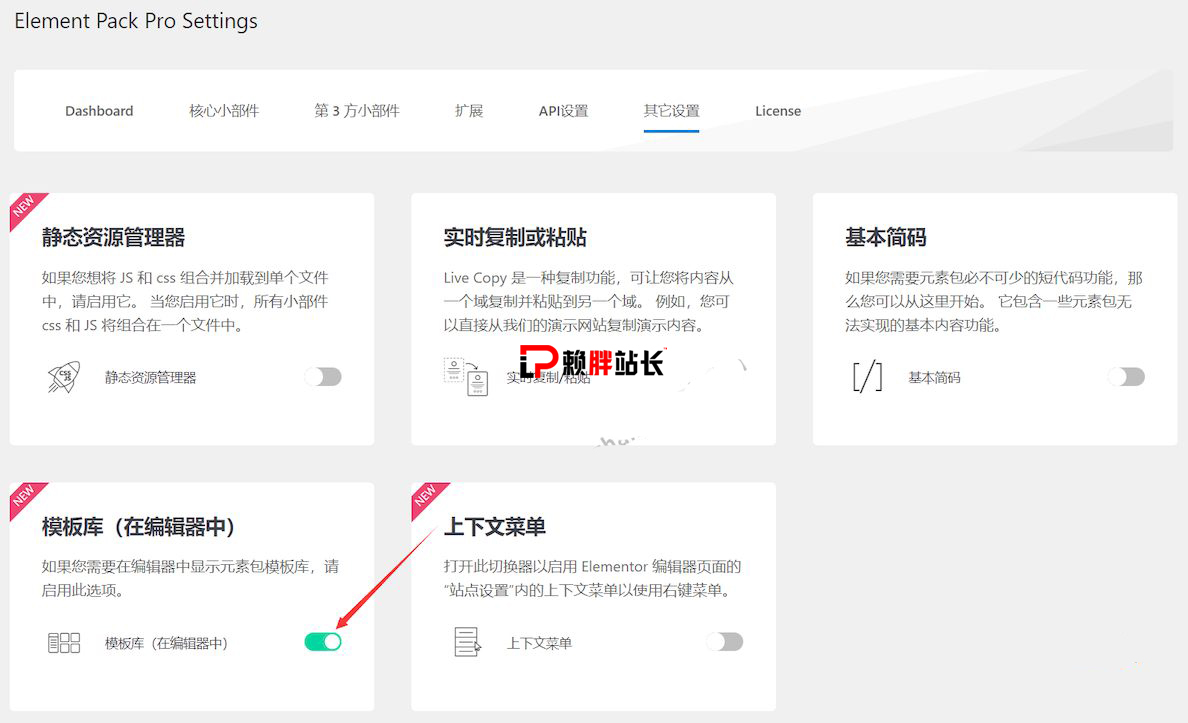
Task: Click the NEW ribbon on 静态资源管理器 card
Action: click(x=26, y=208)
